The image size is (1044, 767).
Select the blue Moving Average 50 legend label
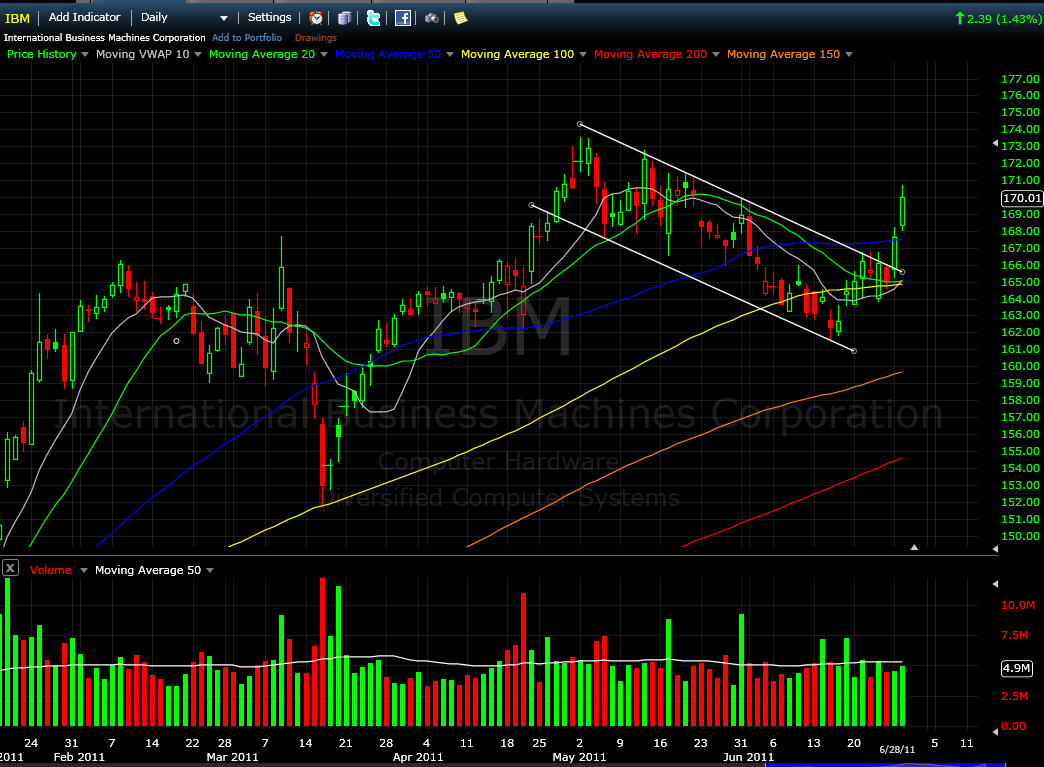(388, 54)
